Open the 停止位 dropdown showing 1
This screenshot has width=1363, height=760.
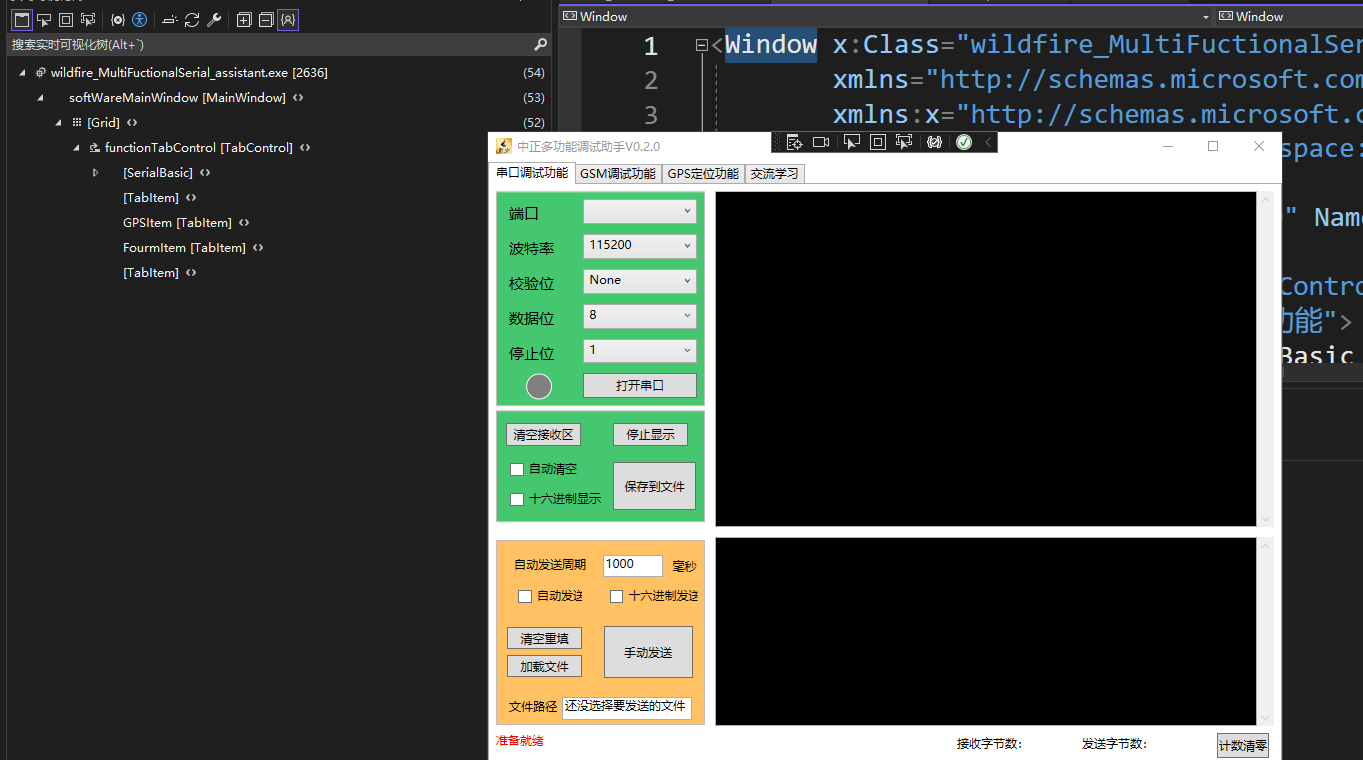pos(640,351)
